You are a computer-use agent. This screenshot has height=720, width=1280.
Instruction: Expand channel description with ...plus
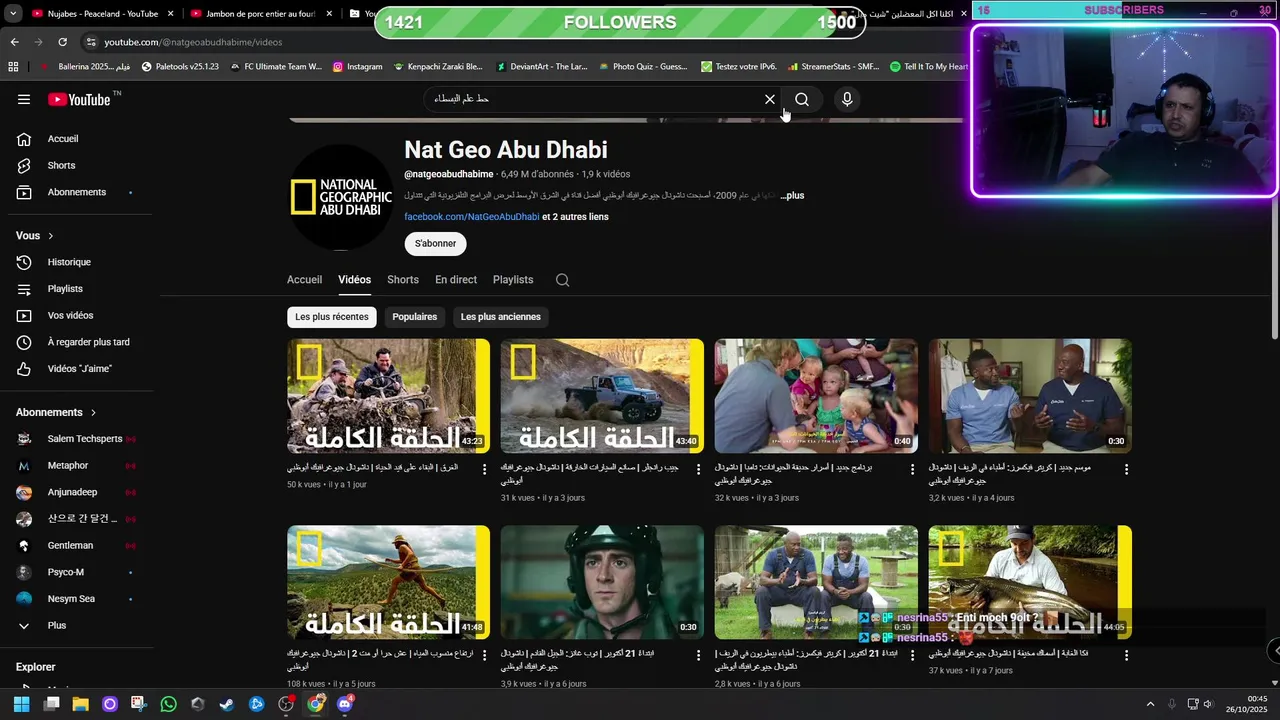coord(792,196)
